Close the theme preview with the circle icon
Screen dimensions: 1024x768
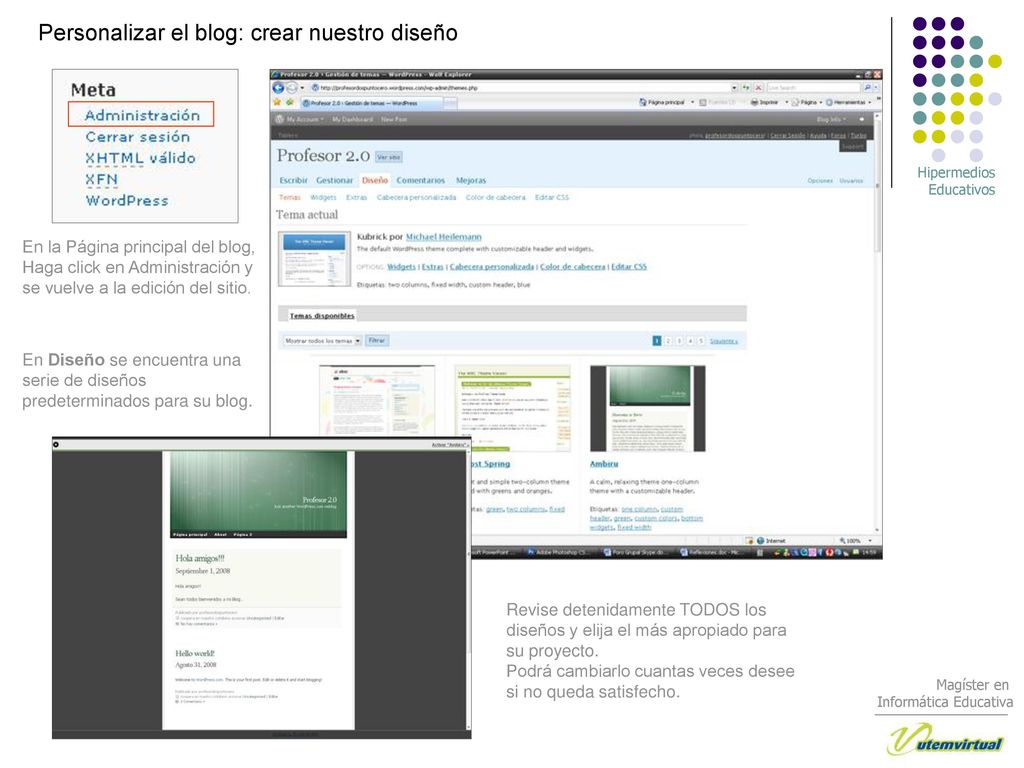click(56, 445)
